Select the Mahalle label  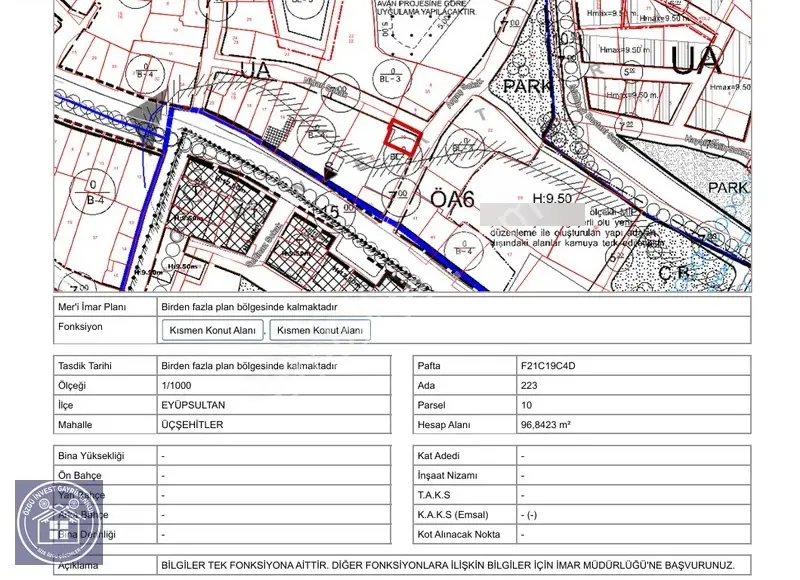coord(75,424)
